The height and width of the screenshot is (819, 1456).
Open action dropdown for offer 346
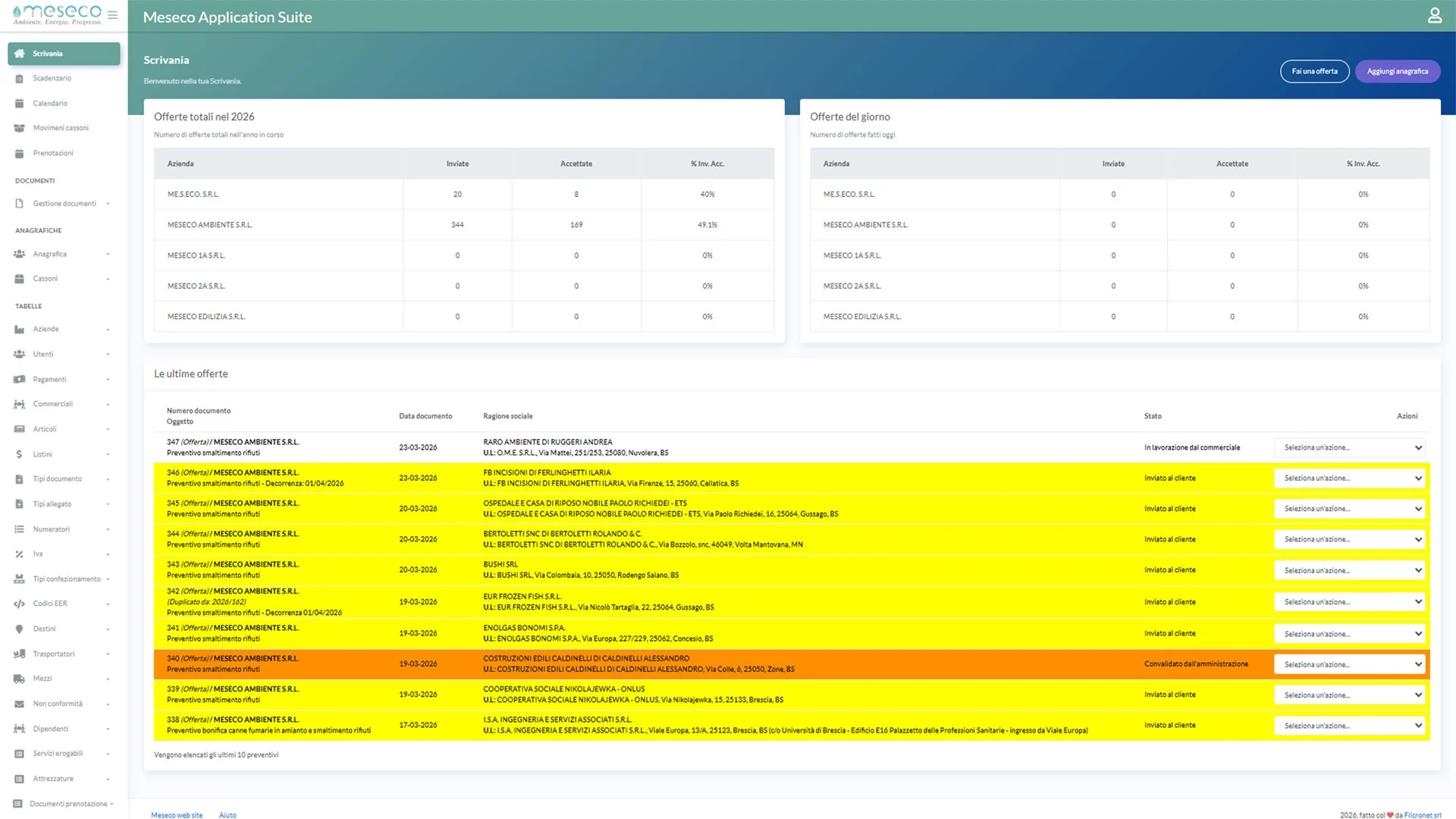[1350, 479]
